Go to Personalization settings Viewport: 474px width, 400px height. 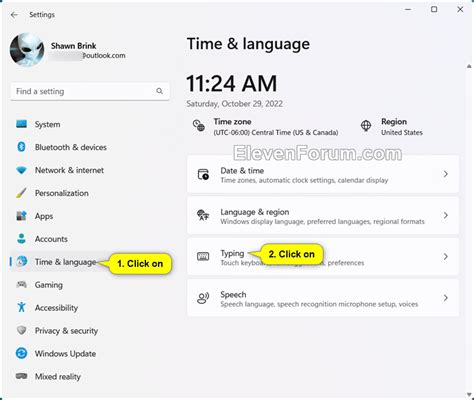[x=62, y=193]
